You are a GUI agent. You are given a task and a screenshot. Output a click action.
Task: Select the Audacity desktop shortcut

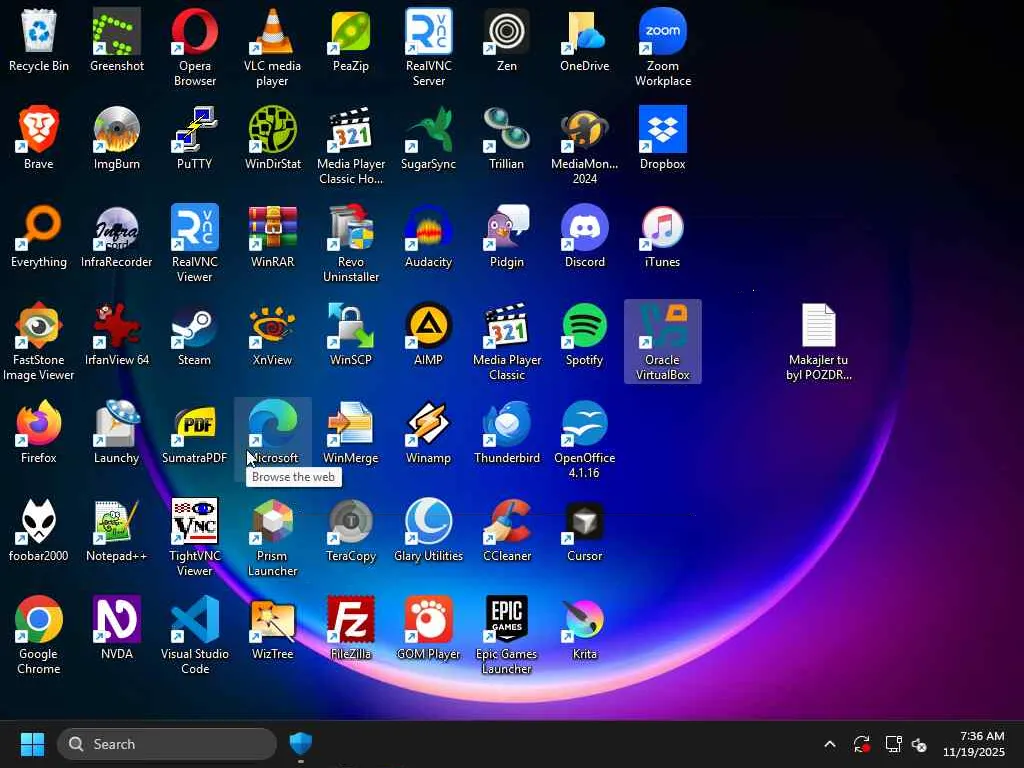coord(428,230)
